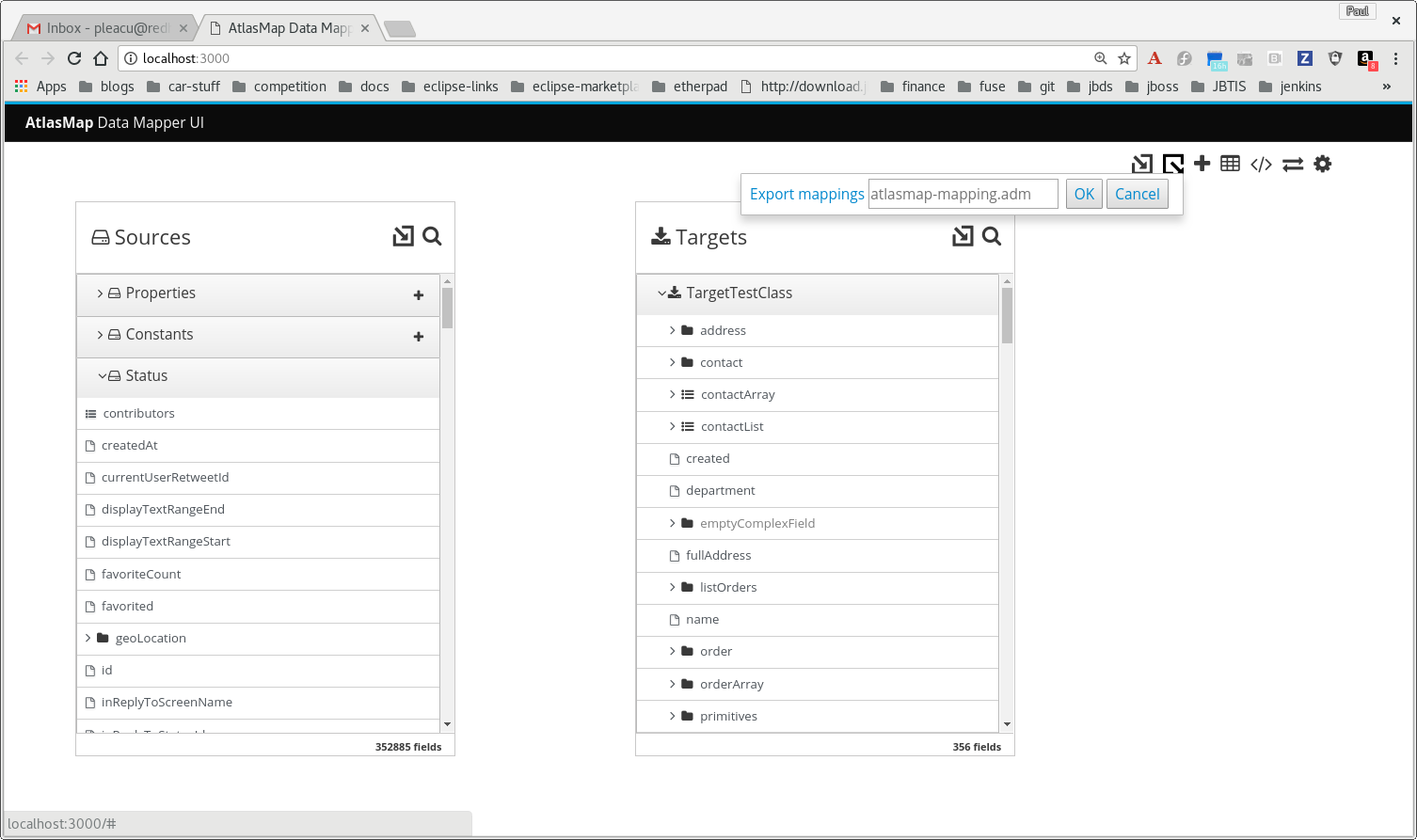
Task: Click the atlasmap-mapping.adm filename field
Action: click(x=962, y=194)
